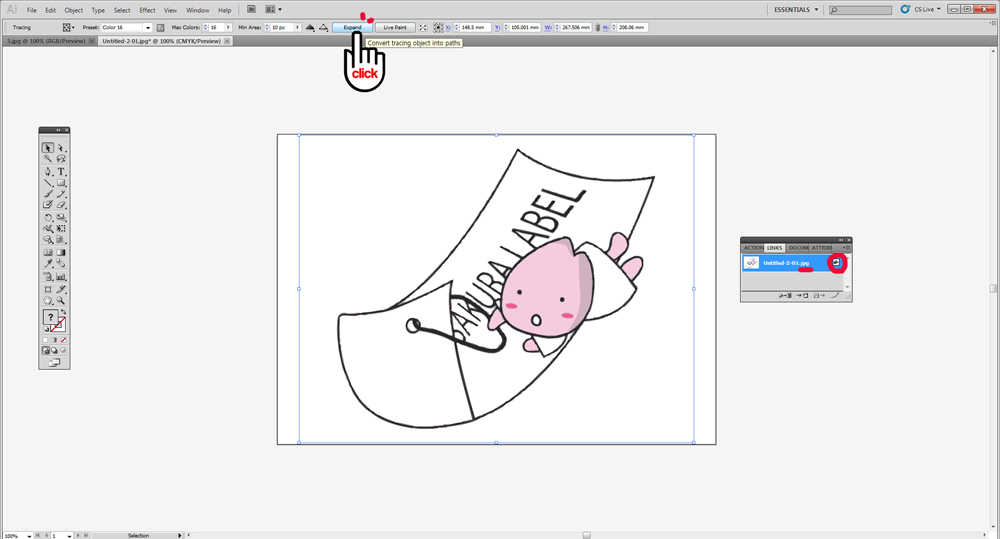Screen dimensions: 1000x539
Task: Expand Min Area value flyout arrow
Action: [x=298, y=27]
